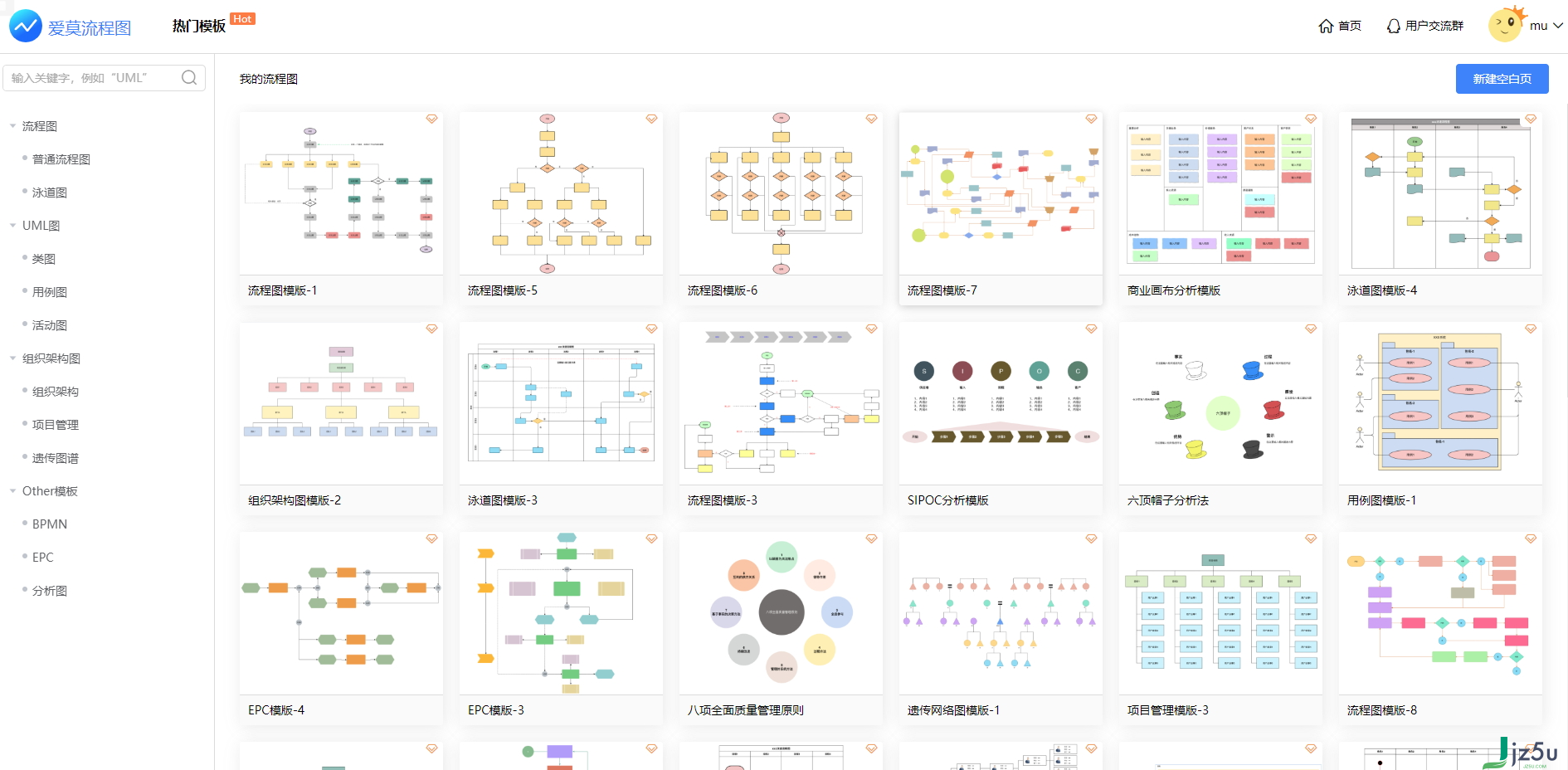The image size is (1568, 770).
Task: Click the Hot badge next to 热门模板
Action: pyautogui.click(x=242, y=18)
